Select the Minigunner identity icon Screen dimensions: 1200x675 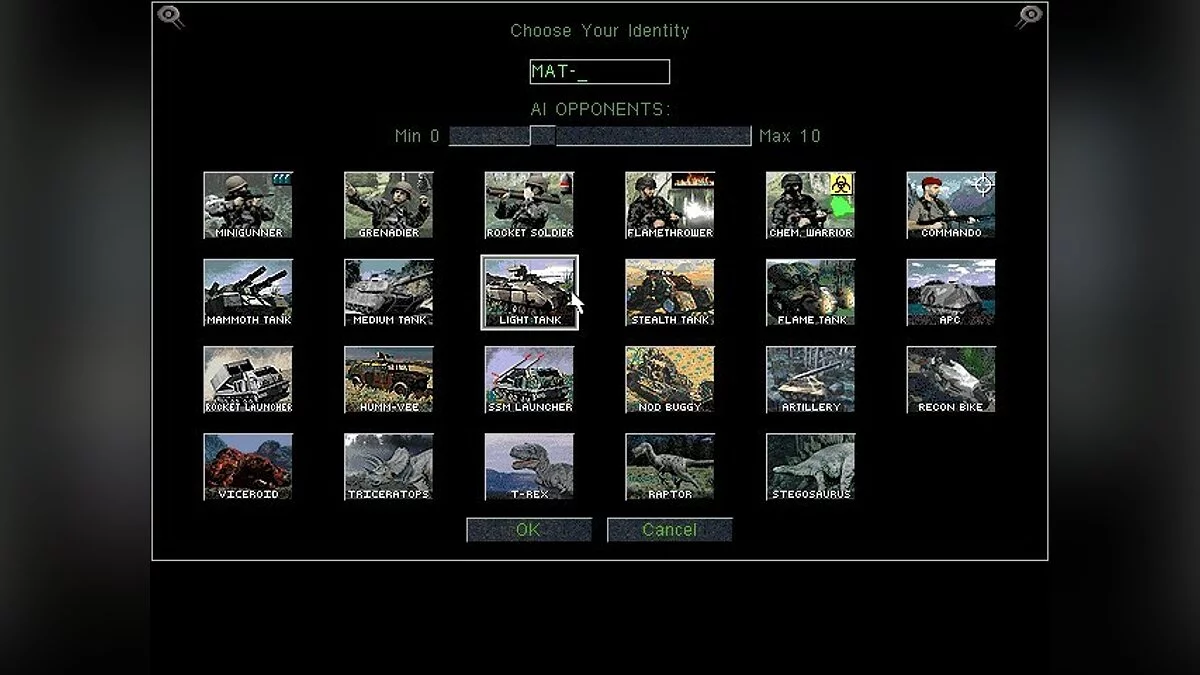click(248, 205)
